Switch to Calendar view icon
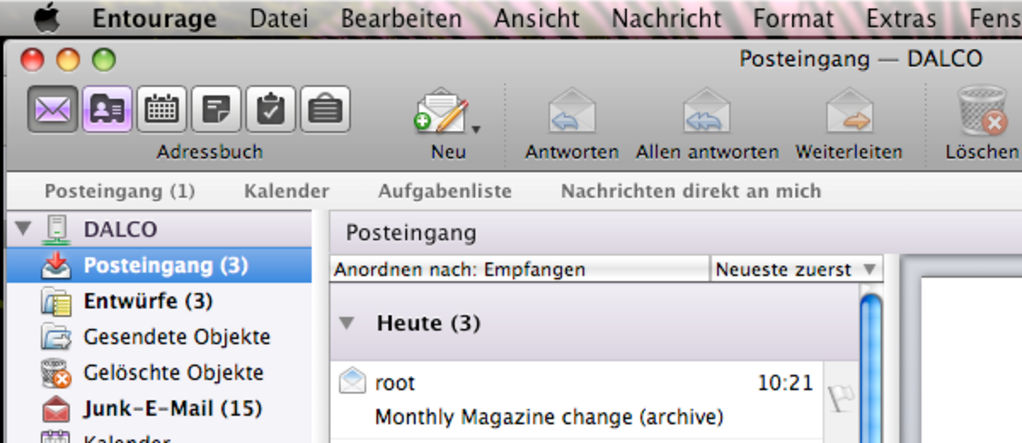 (162, 109)
